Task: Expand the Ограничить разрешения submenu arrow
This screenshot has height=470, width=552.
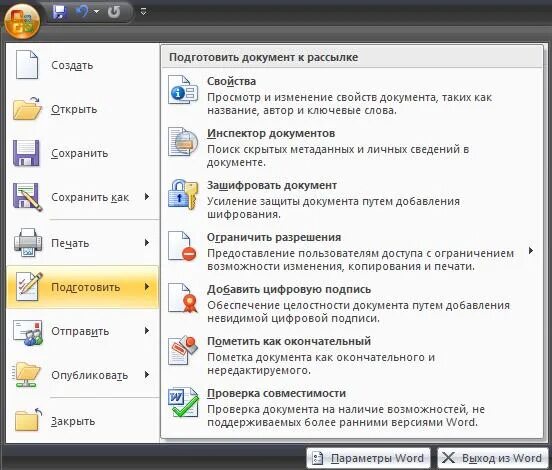Action: point(531,251)
